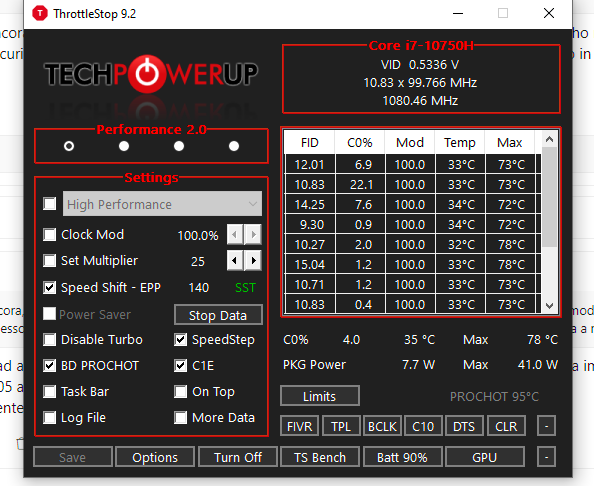Click the Max column header
This screenshot has height=486, width=594.
(x=510, y=142)
